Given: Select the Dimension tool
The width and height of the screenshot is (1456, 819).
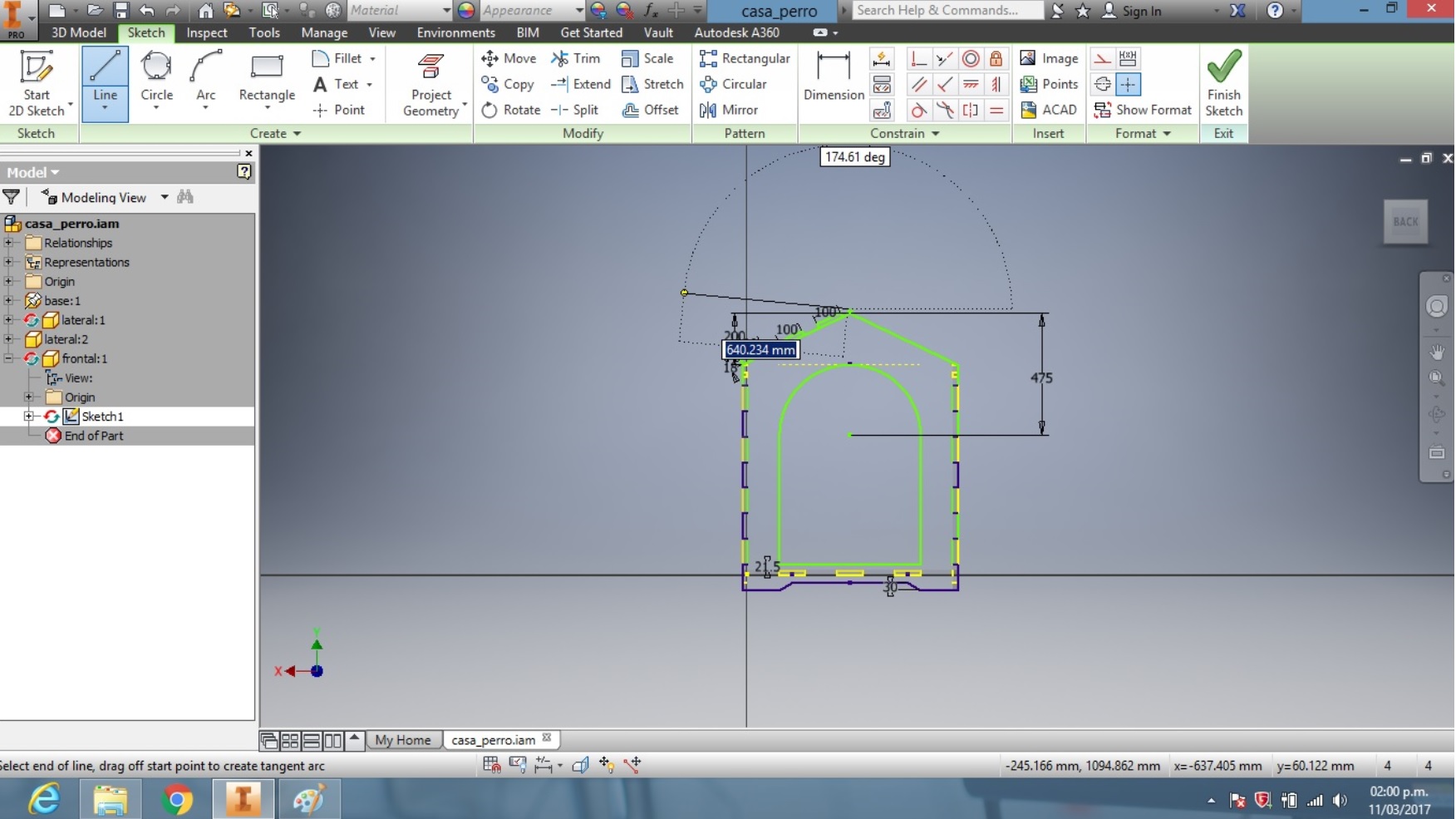Looking at the screenshot, I should click(x=834, y=76).
